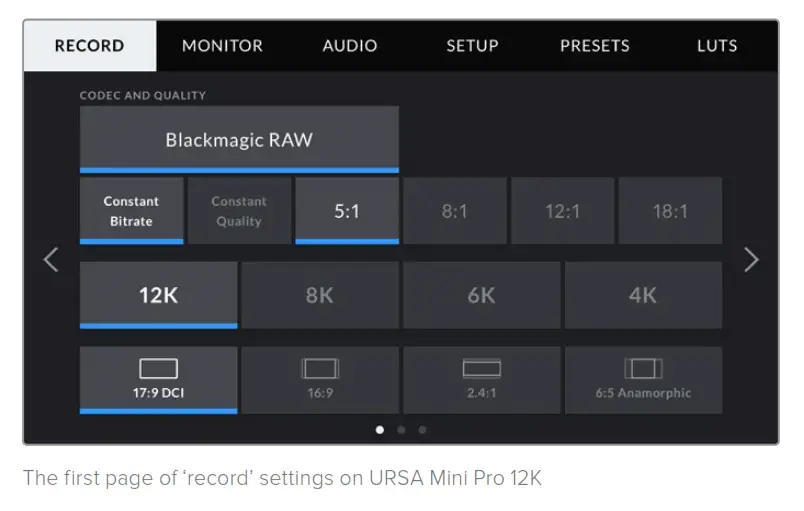This screenshot has width=804, height=511.
Task: Choose 4K recording resolution
Action: tap(643, 295)
